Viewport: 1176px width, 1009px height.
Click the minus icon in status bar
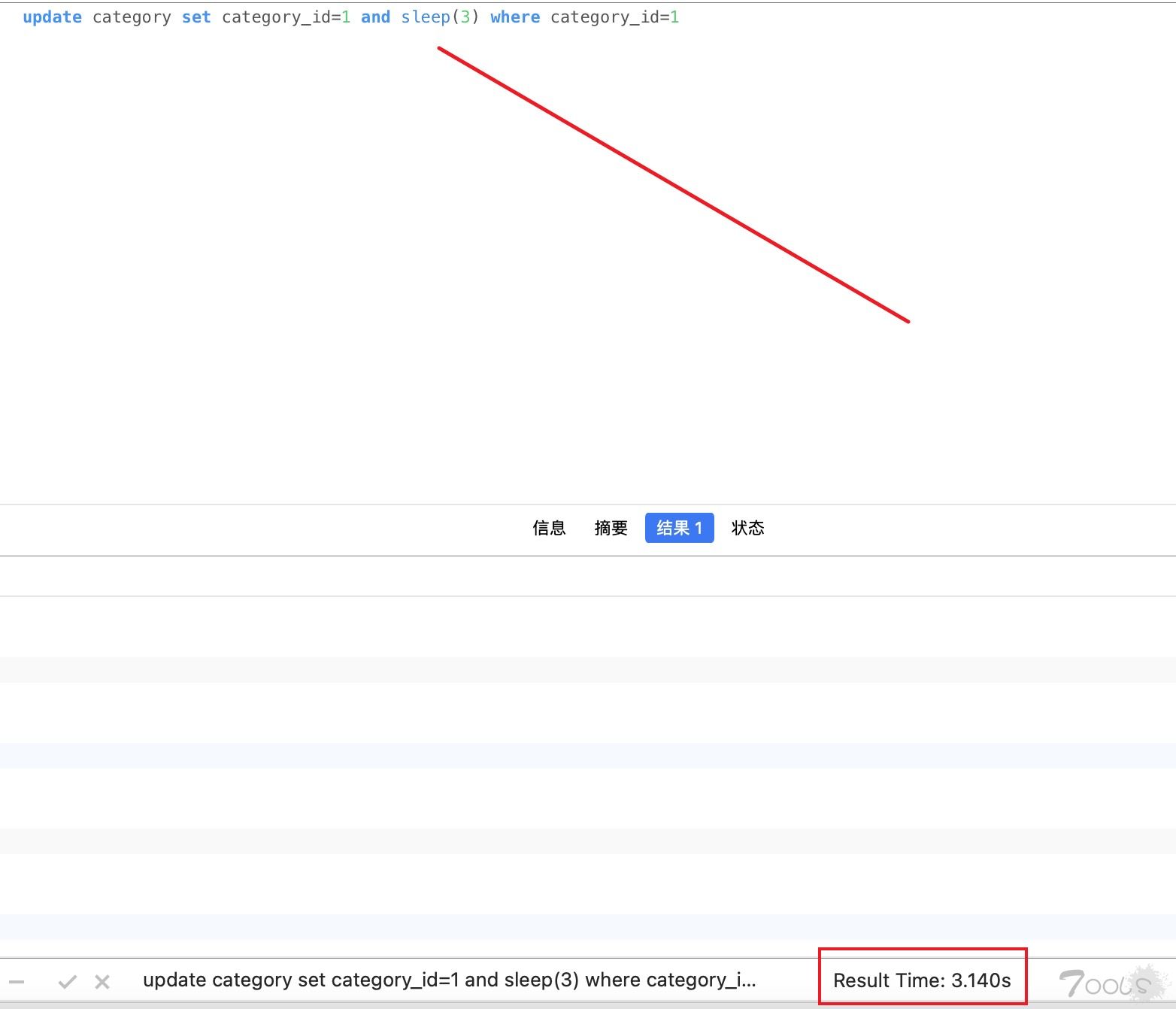click(17, 982)
